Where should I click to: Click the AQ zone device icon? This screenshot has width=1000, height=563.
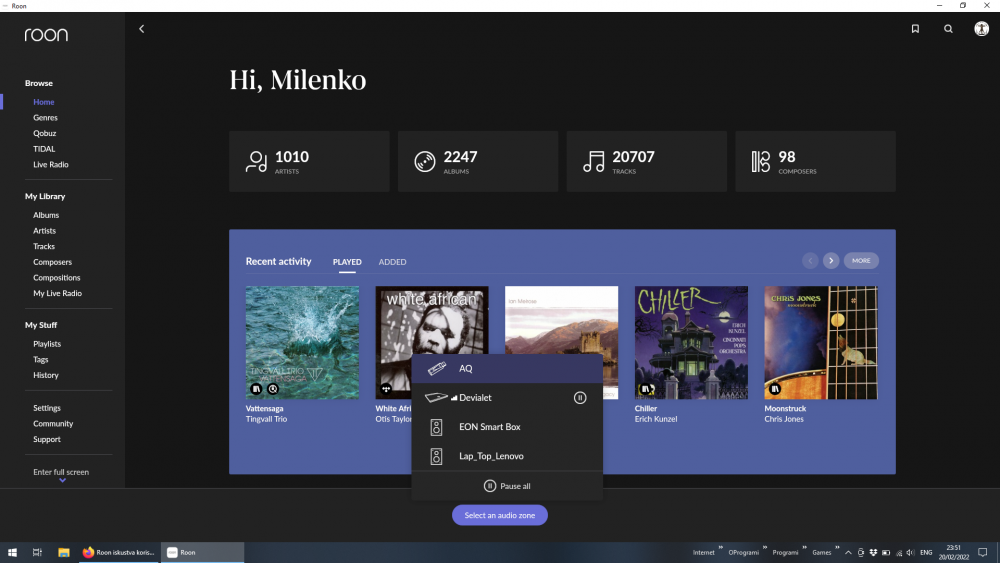437,369
